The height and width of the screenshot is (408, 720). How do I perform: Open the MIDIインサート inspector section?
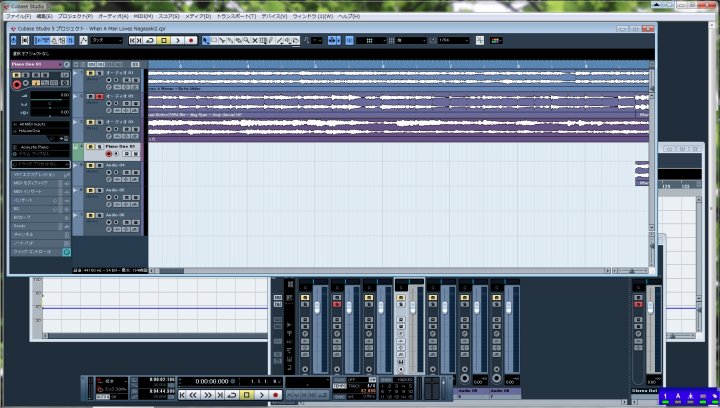coord(40,191)
